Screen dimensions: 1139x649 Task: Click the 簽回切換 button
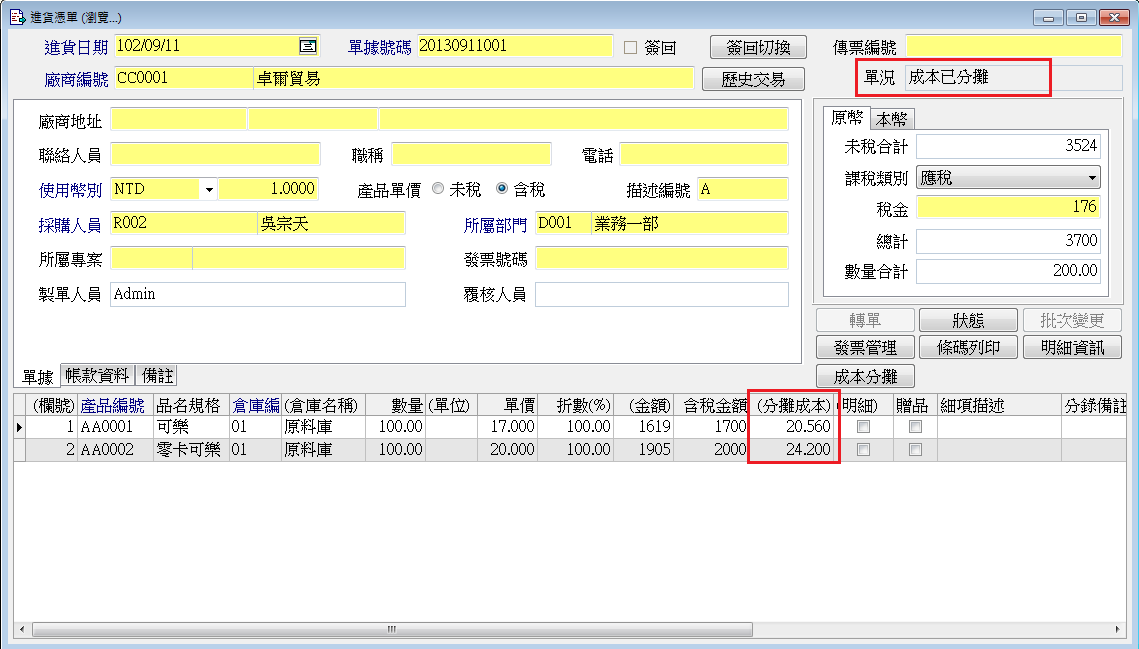(757, 47)
